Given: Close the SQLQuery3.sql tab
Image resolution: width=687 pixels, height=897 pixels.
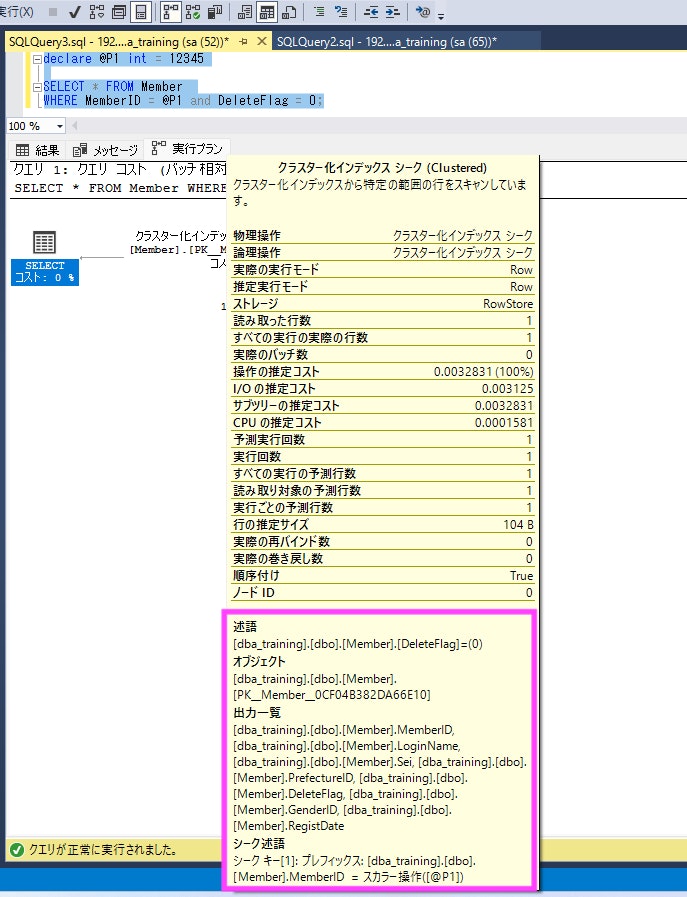Looking at the screenshot, I should point(262,41).
